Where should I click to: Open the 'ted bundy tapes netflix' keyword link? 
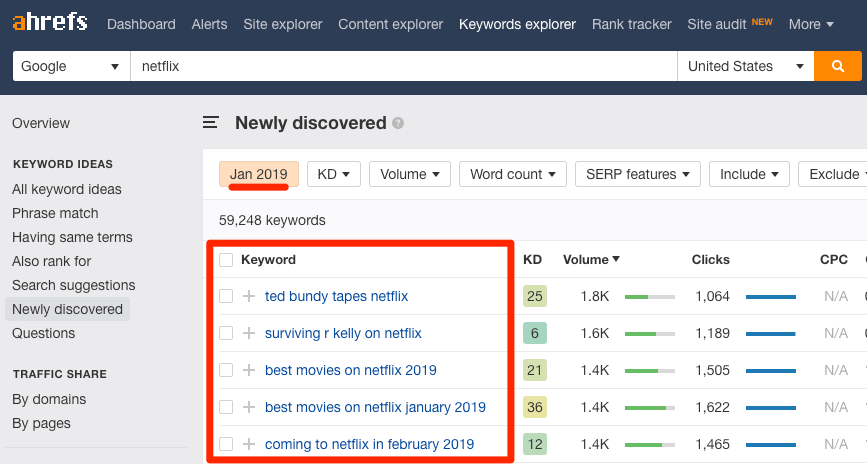click(x=336, y=296)
